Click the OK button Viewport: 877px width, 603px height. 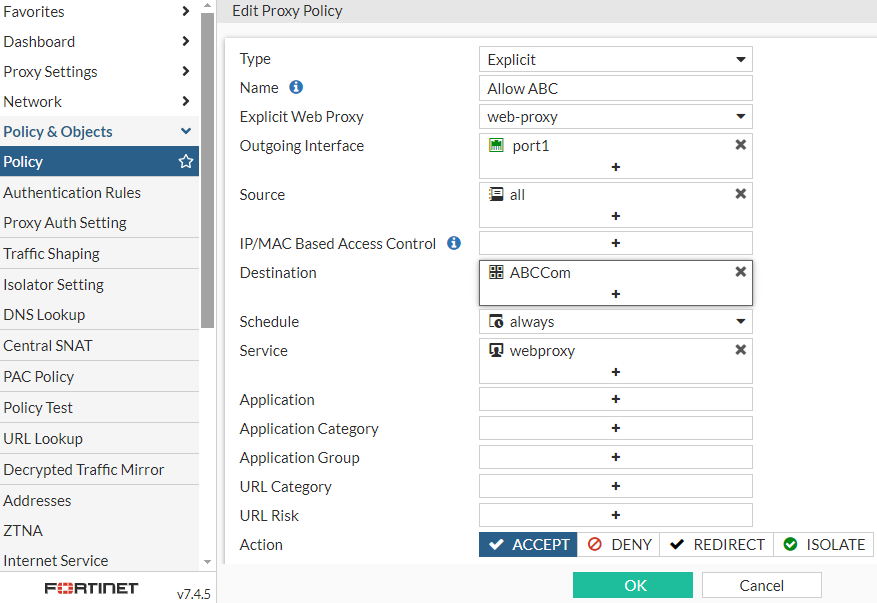632,585
